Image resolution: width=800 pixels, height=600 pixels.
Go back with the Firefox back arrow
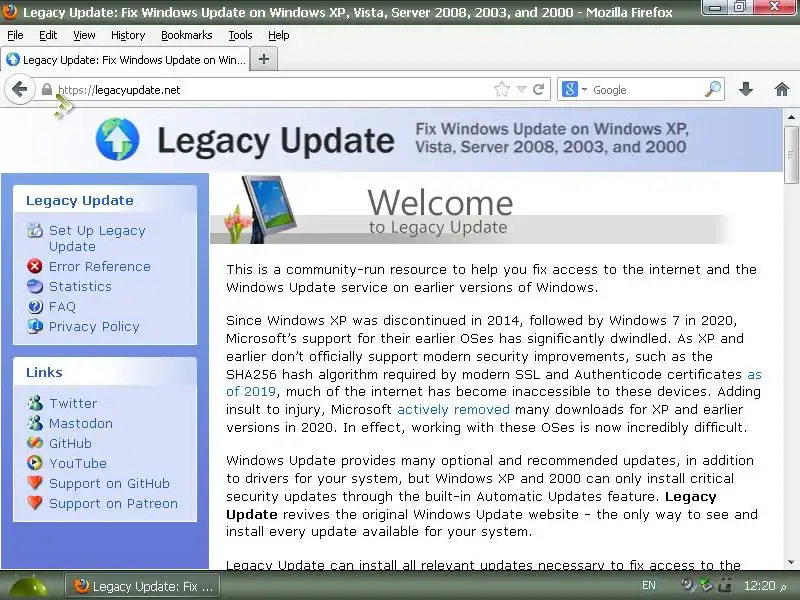point(19,90)
